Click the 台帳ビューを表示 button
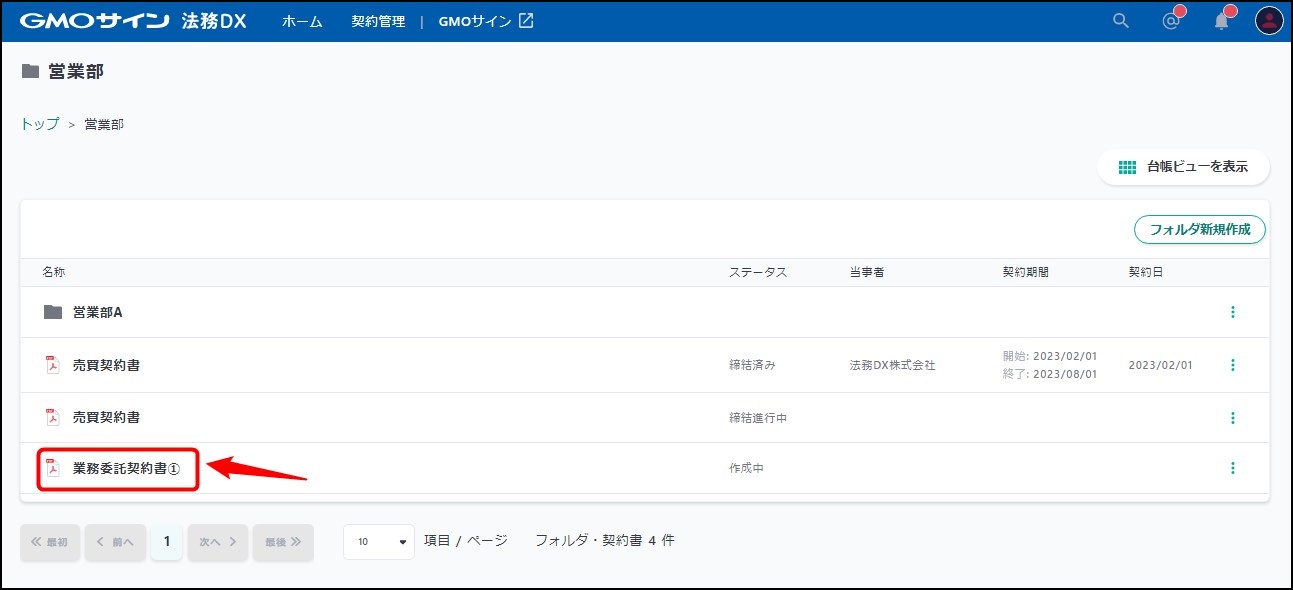 (1183, 167)
